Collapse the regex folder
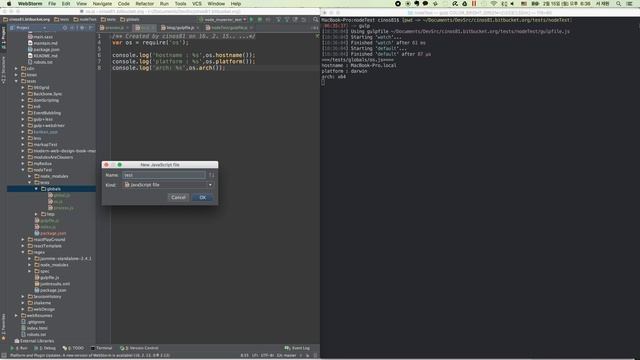640x360 pixels. (x=23, y=252)
